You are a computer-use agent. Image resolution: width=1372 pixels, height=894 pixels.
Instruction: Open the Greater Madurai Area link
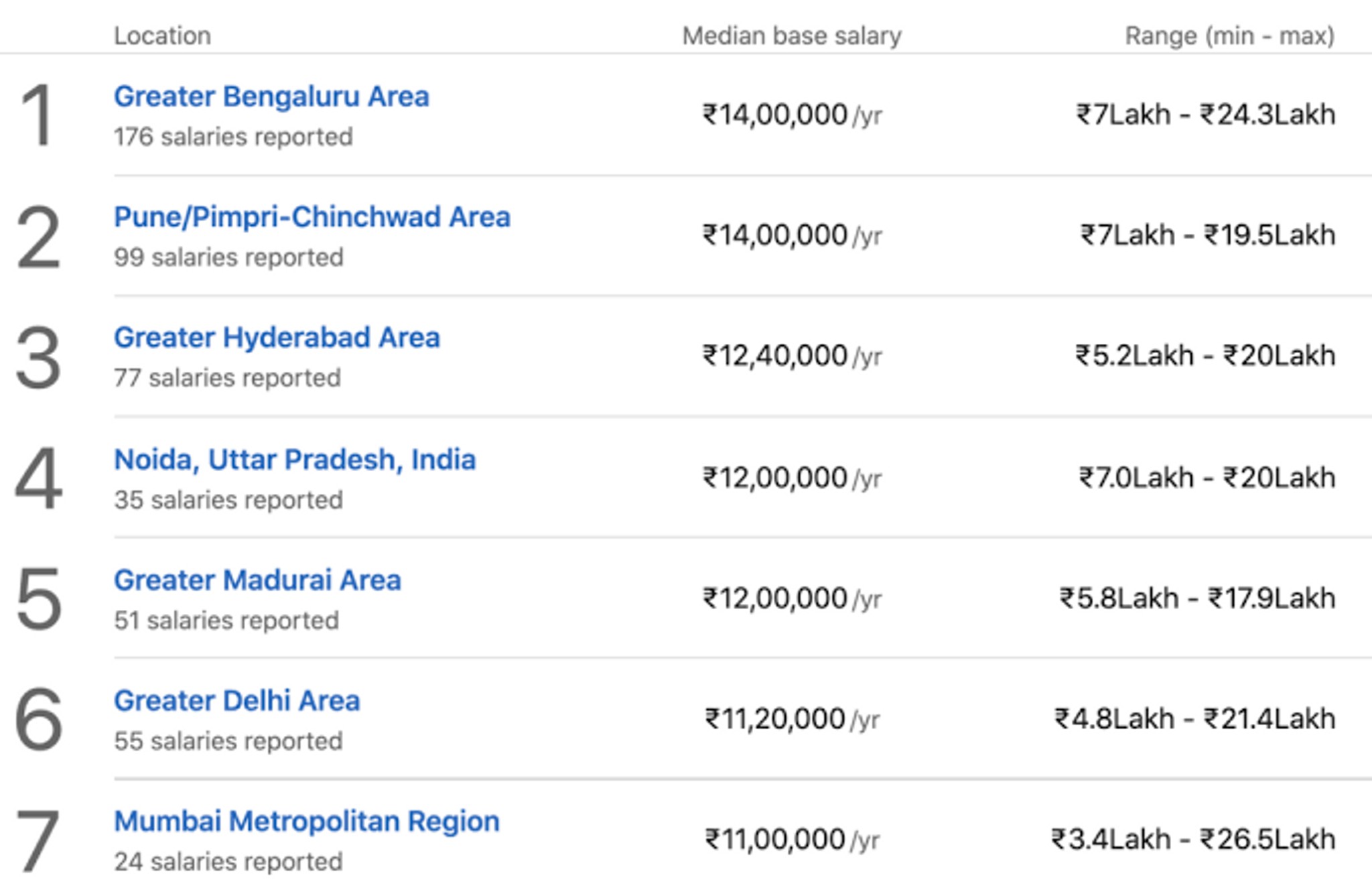(x=257, y=580)
